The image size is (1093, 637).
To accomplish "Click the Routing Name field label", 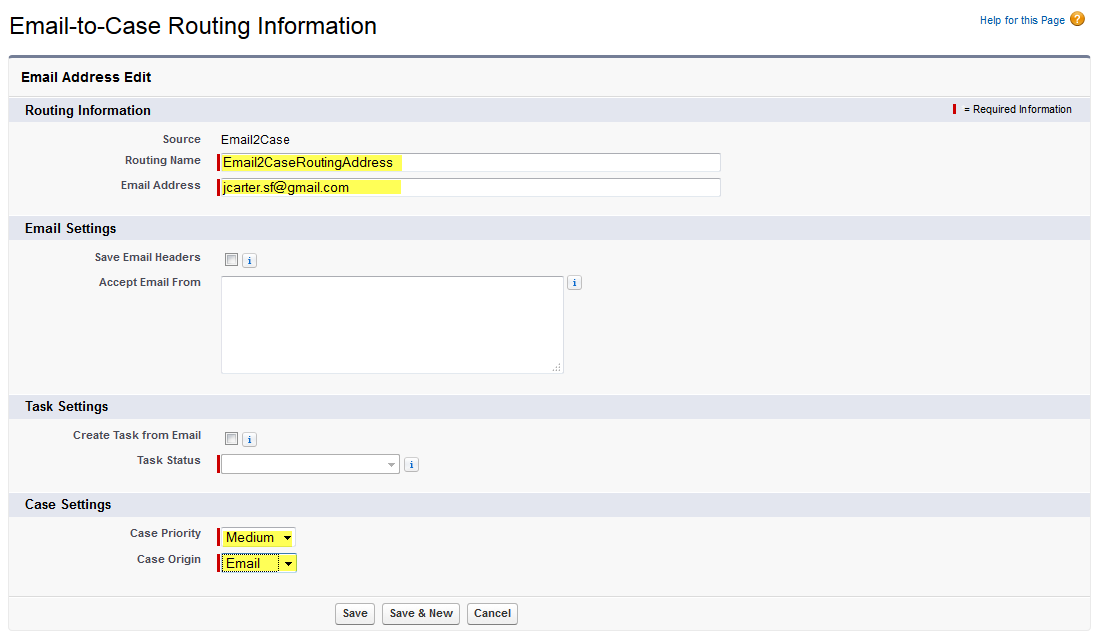I will 162,161.
